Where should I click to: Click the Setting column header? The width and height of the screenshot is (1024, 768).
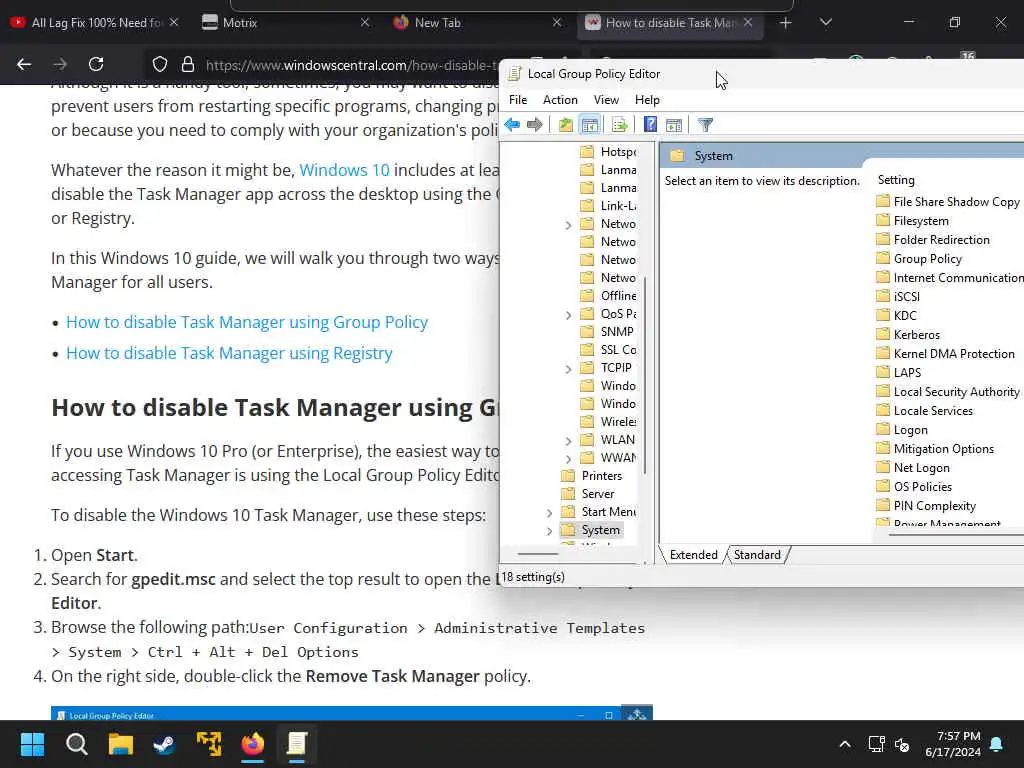(x=896, y=180)
